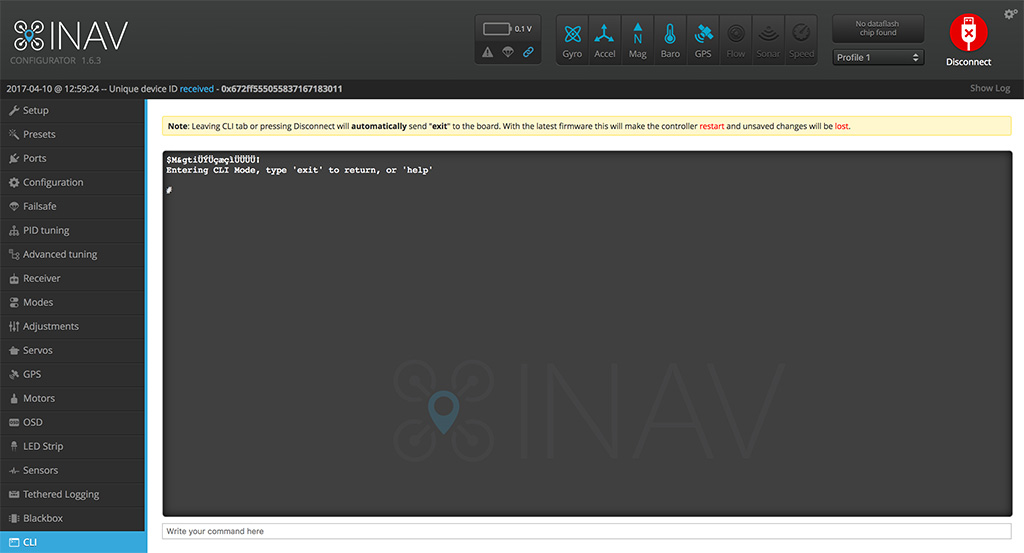Switch to the PID tuning tab
Screen dimensions: 1024x553
46,230
